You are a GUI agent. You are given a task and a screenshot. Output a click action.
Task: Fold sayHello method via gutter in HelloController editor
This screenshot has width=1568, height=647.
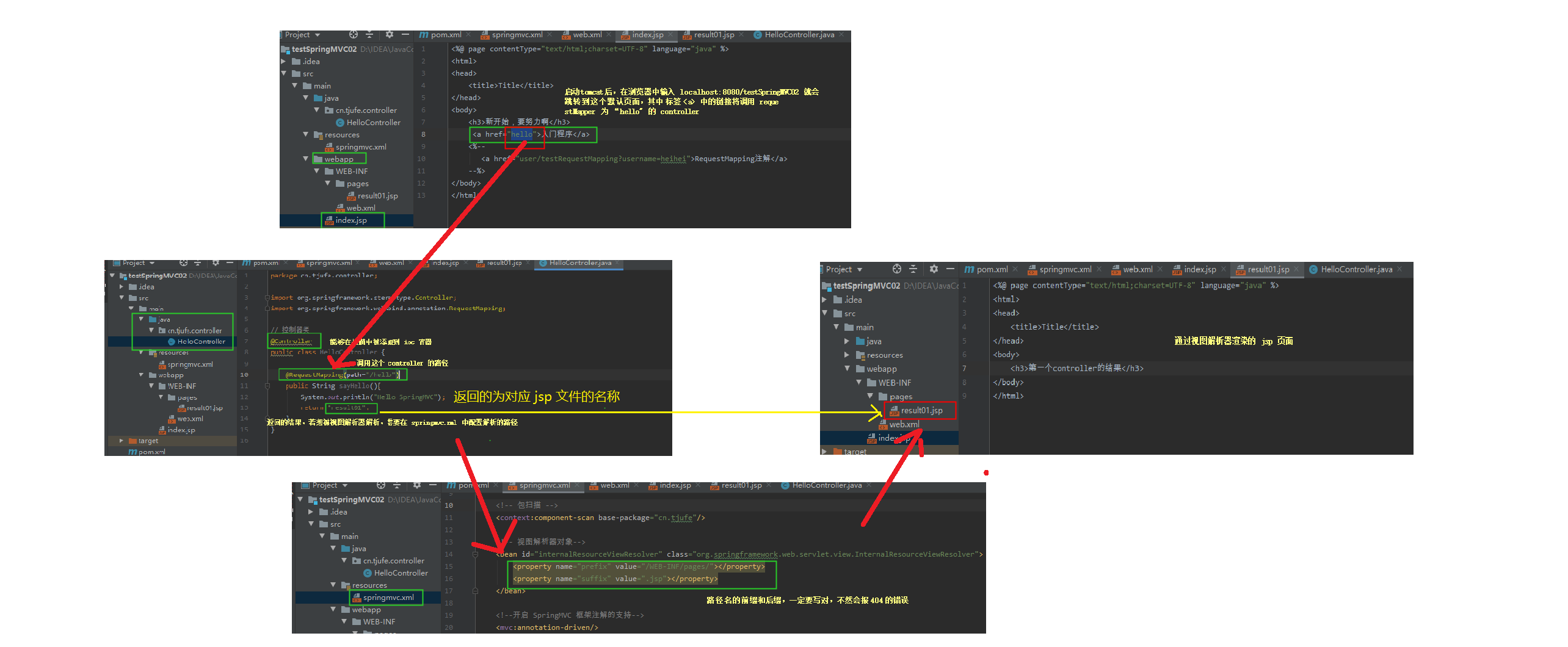267,386
